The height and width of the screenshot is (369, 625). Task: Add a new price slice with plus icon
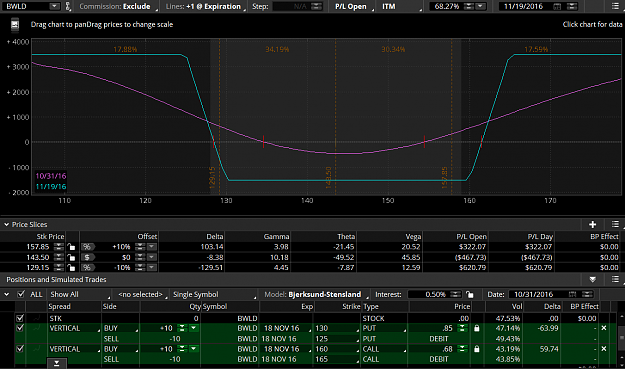[x=593, y=224]
